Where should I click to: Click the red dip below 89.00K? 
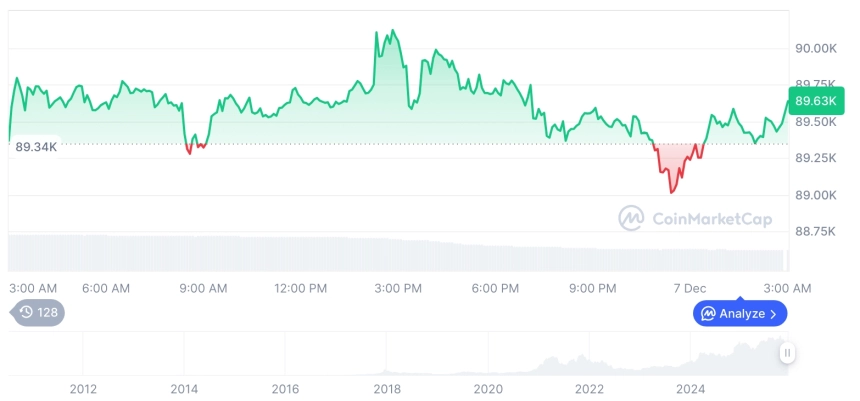671,189
